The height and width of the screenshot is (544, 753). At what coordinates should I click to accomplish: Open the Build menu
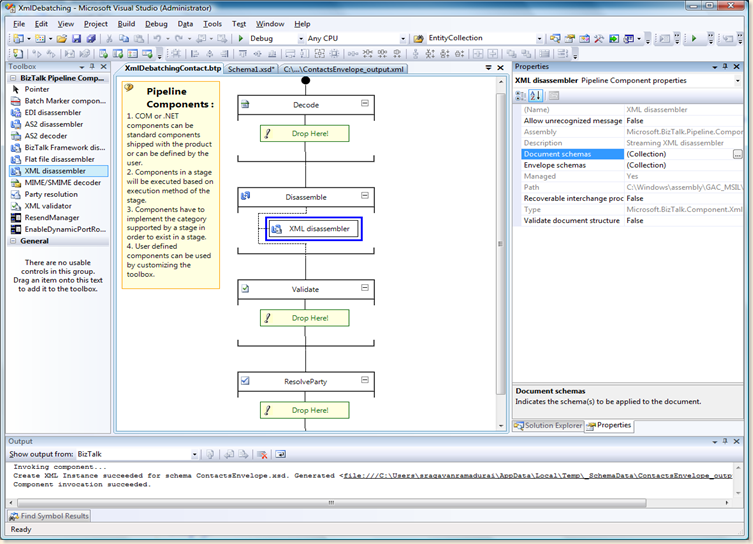[x=126, y=23]
